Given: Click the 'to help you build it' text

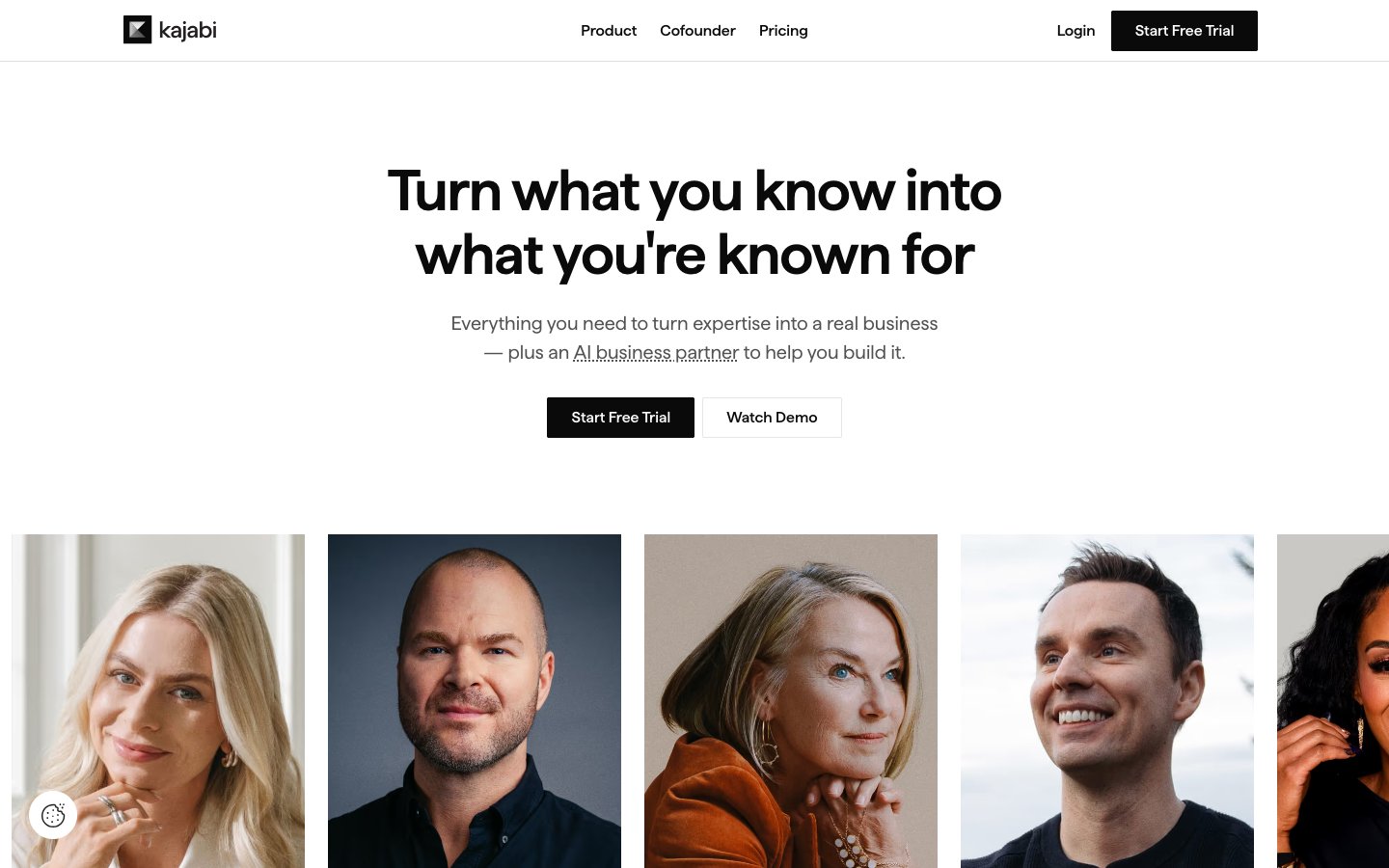Looking at the screenshot, I should pos(824,353).
